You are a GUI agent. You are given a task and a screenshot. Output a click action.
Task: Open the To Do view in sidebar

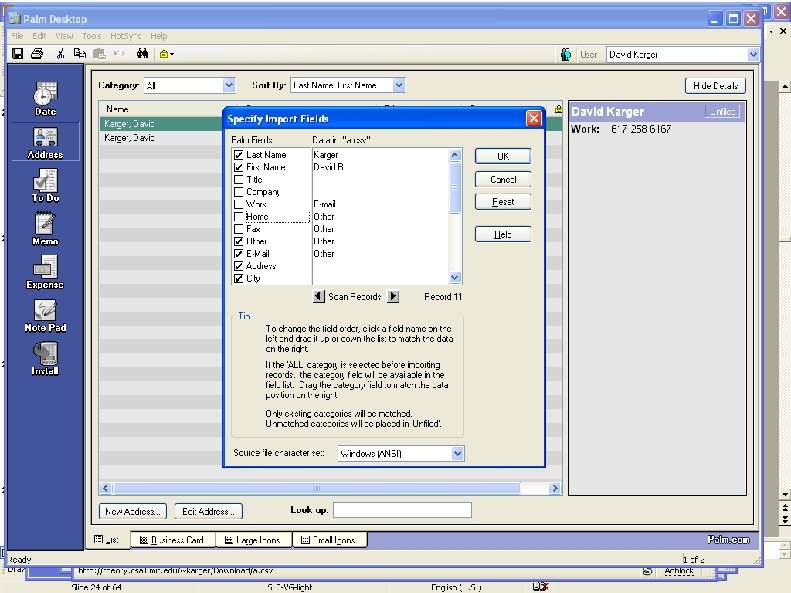[x=45, y=186]
